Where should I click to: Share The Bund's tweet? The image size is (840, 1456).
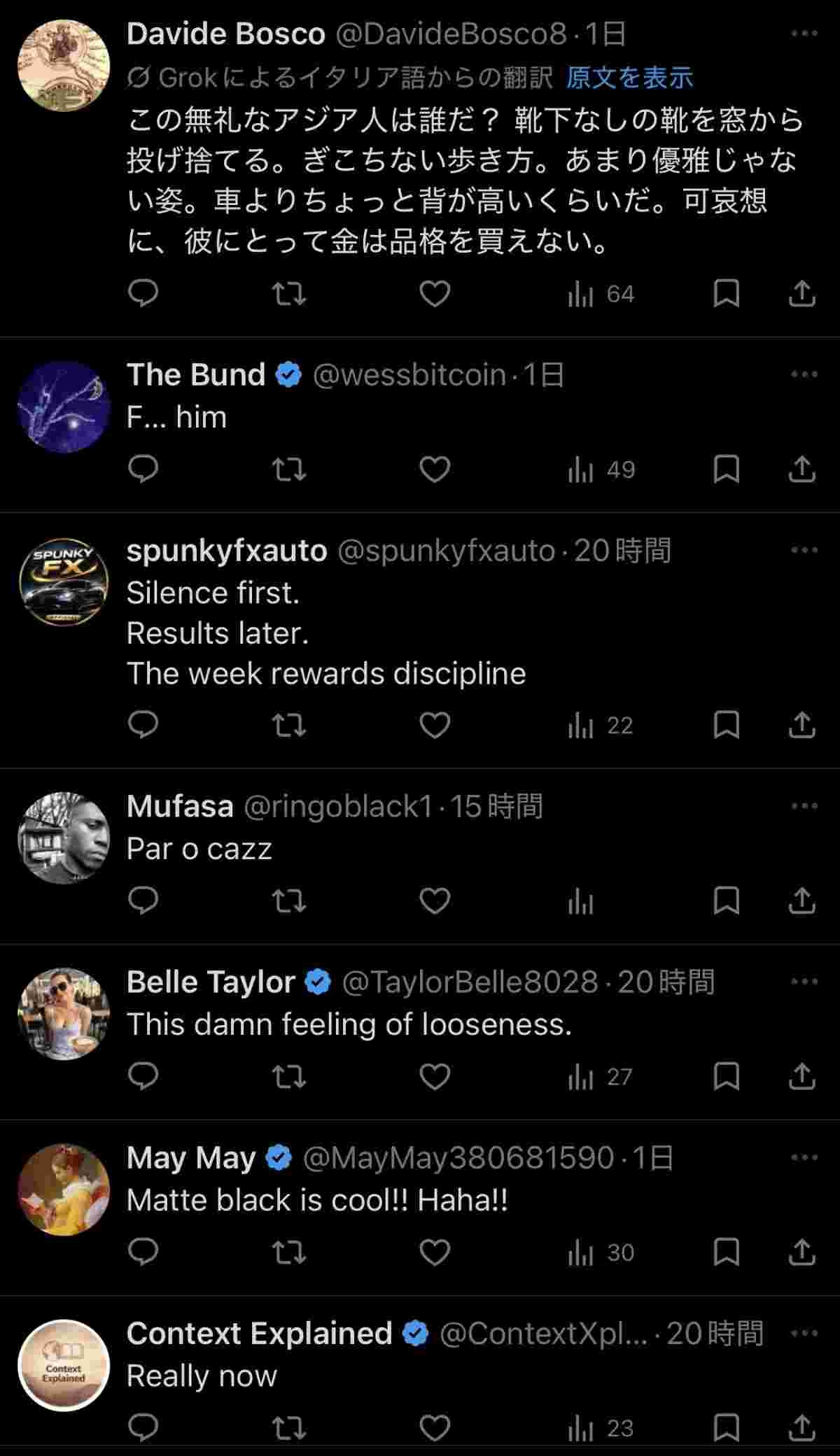pyautogui.click(x=801, y=469)
